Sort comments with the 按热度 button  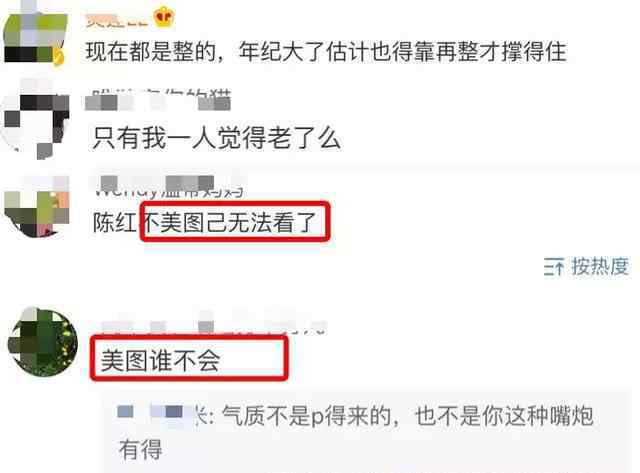586,266
